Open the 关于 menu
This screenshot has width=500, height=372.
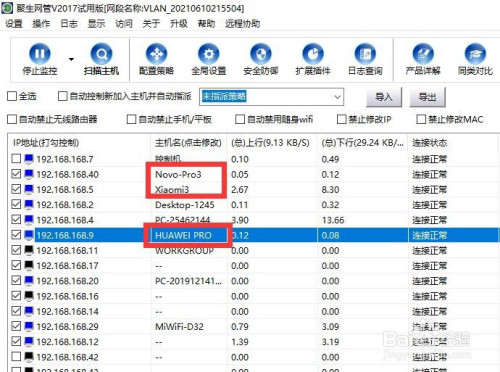point(151,24)
